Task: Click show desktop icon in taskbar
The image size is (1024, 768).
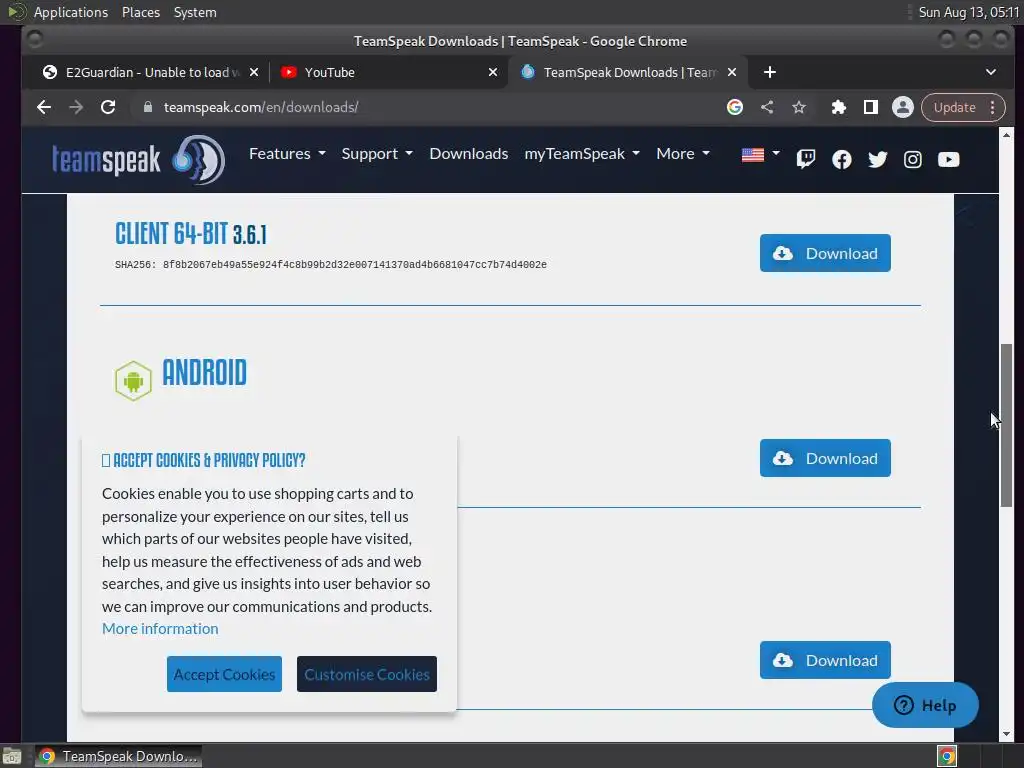Action: pos(12,756)
